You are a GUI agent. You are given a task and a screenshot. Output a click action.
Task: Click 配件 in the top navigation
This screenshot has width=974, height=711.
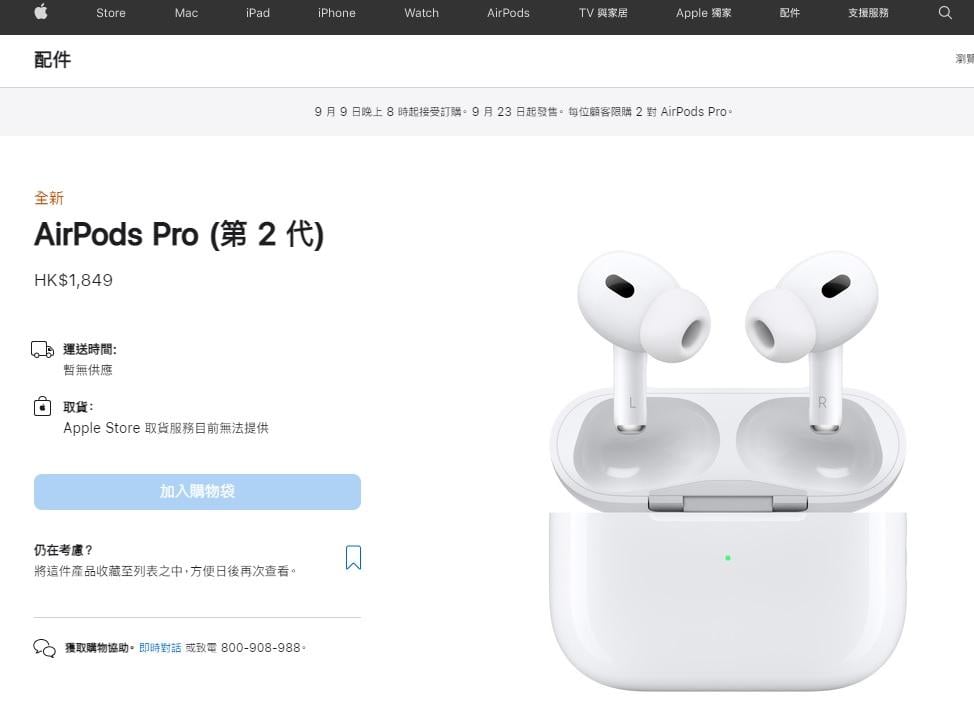click(790, 13)
